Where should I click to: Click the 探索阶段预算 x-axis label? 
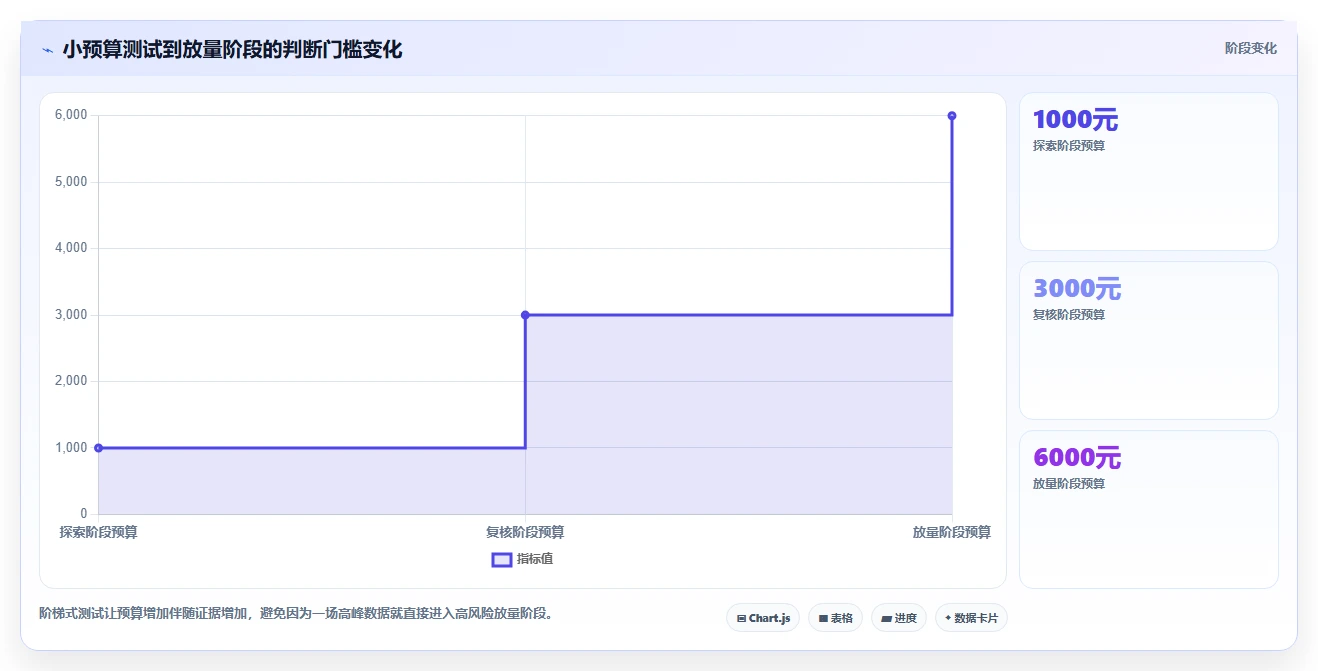tap(98, 532)
